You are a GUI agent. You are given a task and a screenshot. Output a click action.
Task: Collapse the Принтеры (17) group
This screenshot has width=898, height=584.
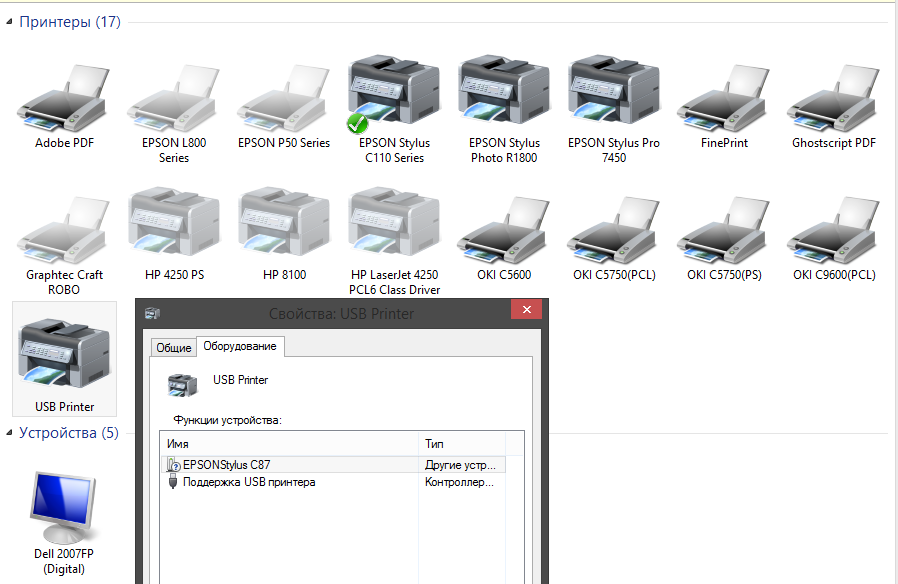click(9, 22)
